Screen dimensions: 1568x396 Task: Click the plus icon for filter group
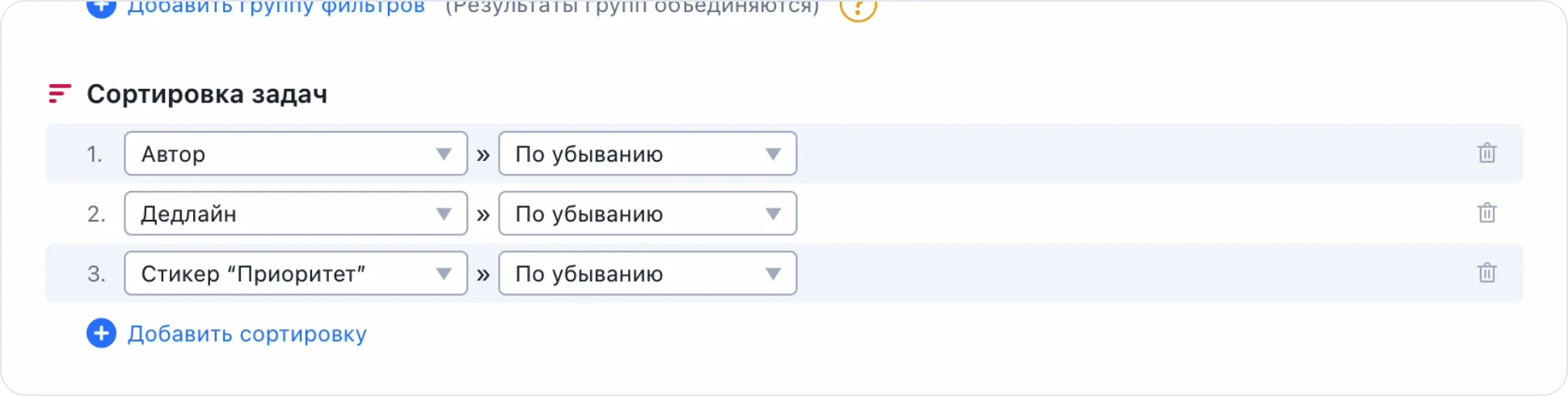click(102, 7)
